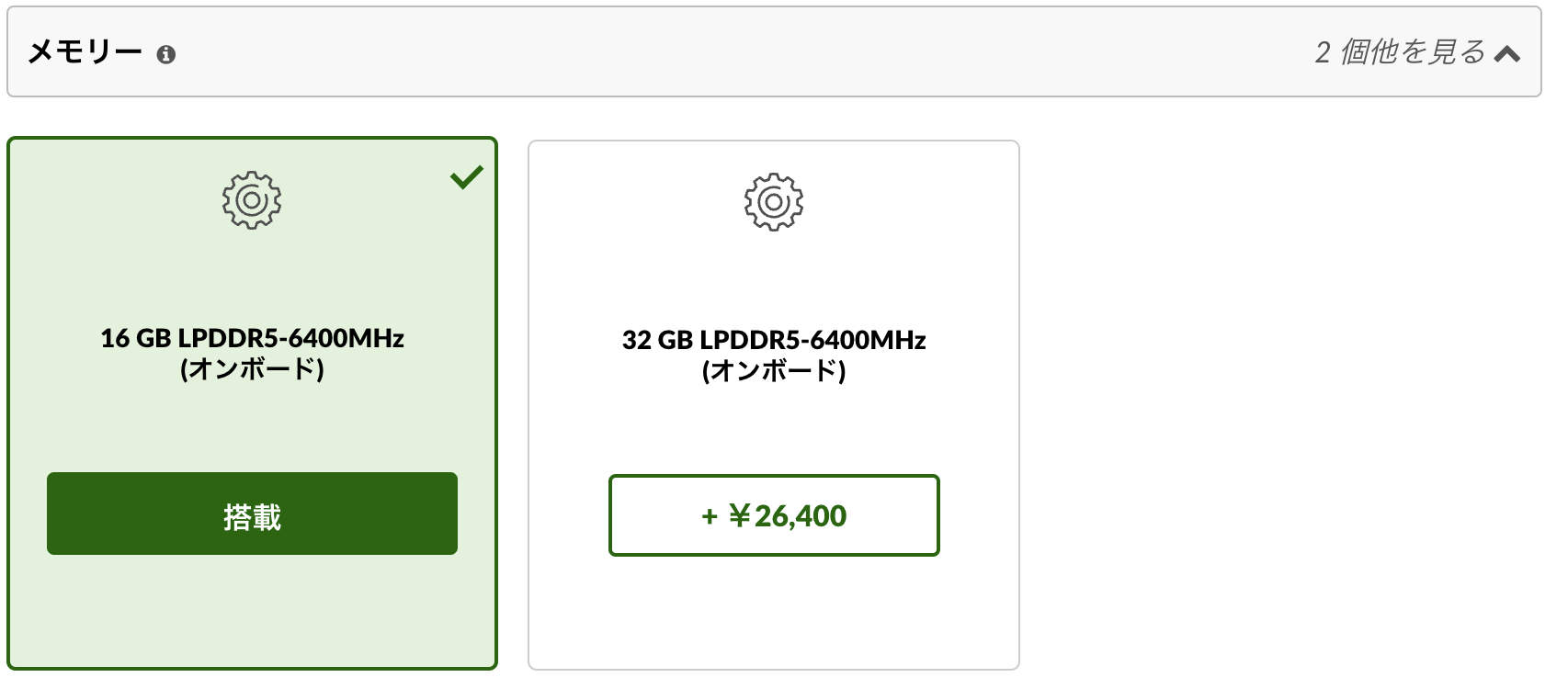Viewport: 1568px width, 700px height.
Task: Select the (オンボード) text under 32 GB
Action: tap(774, 371)
